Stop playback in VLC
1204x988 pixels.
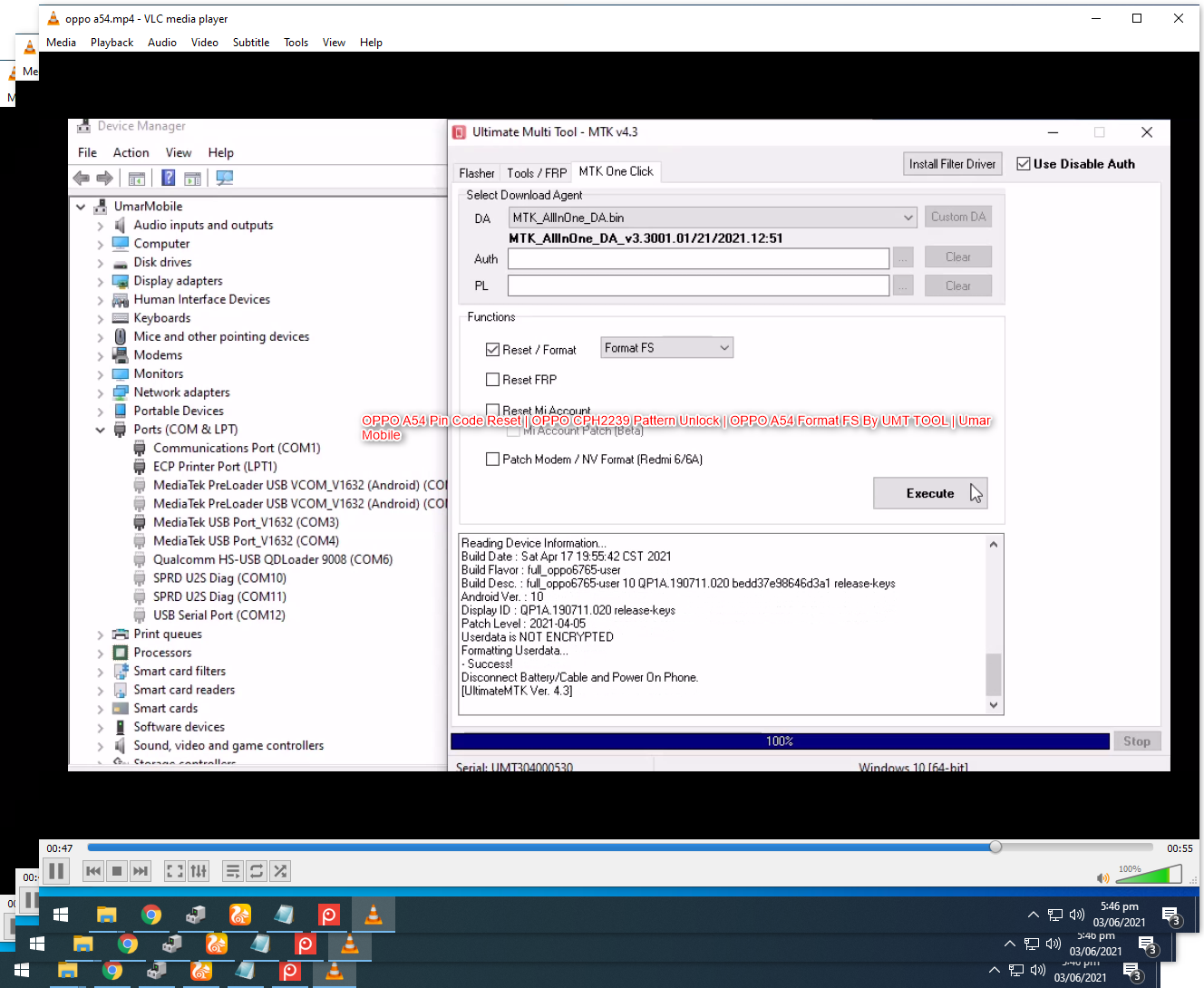[x=117, y=871]
